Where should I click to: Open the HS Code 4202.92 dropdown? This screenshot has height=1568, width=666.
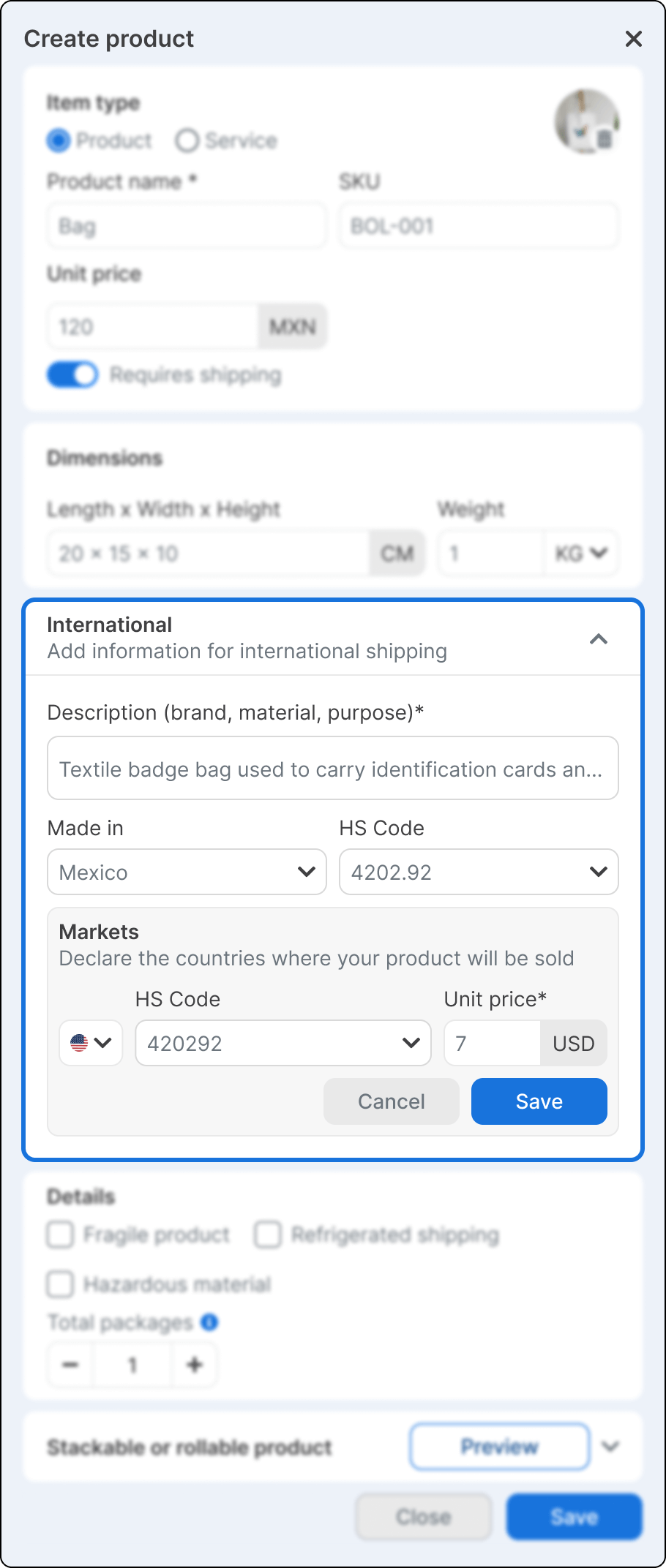[x=479, y=872]
